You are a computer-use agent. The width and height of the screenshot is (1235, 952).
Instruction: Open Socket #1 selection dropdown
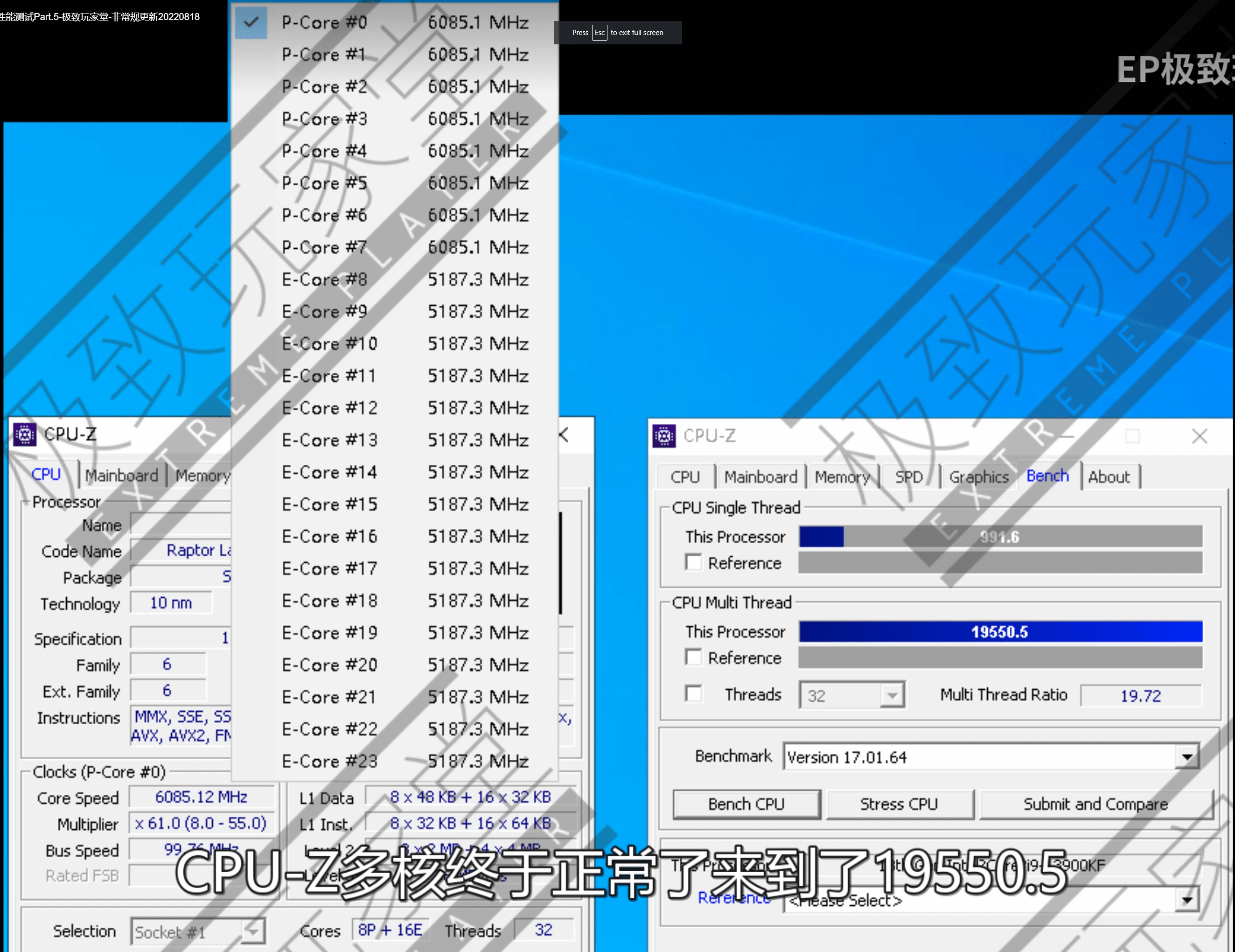click(x=252, y=931)
